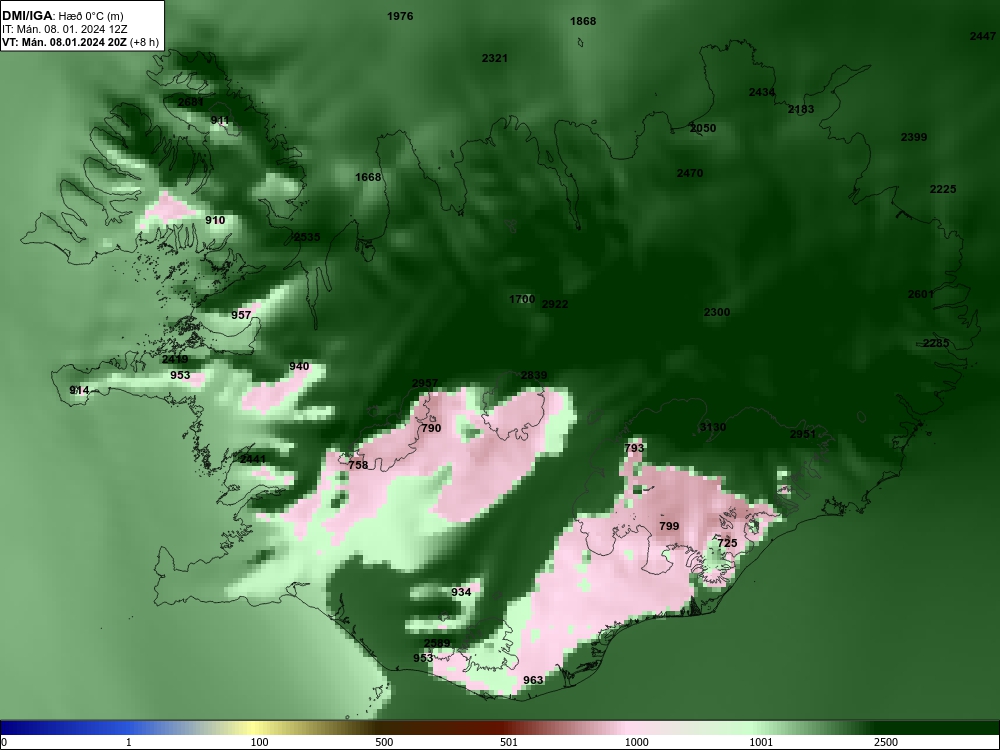The width and height of the screenshot is (1000, 750).
Task: Select the 1001 legend tick label
Action: (x=761, y=742)
